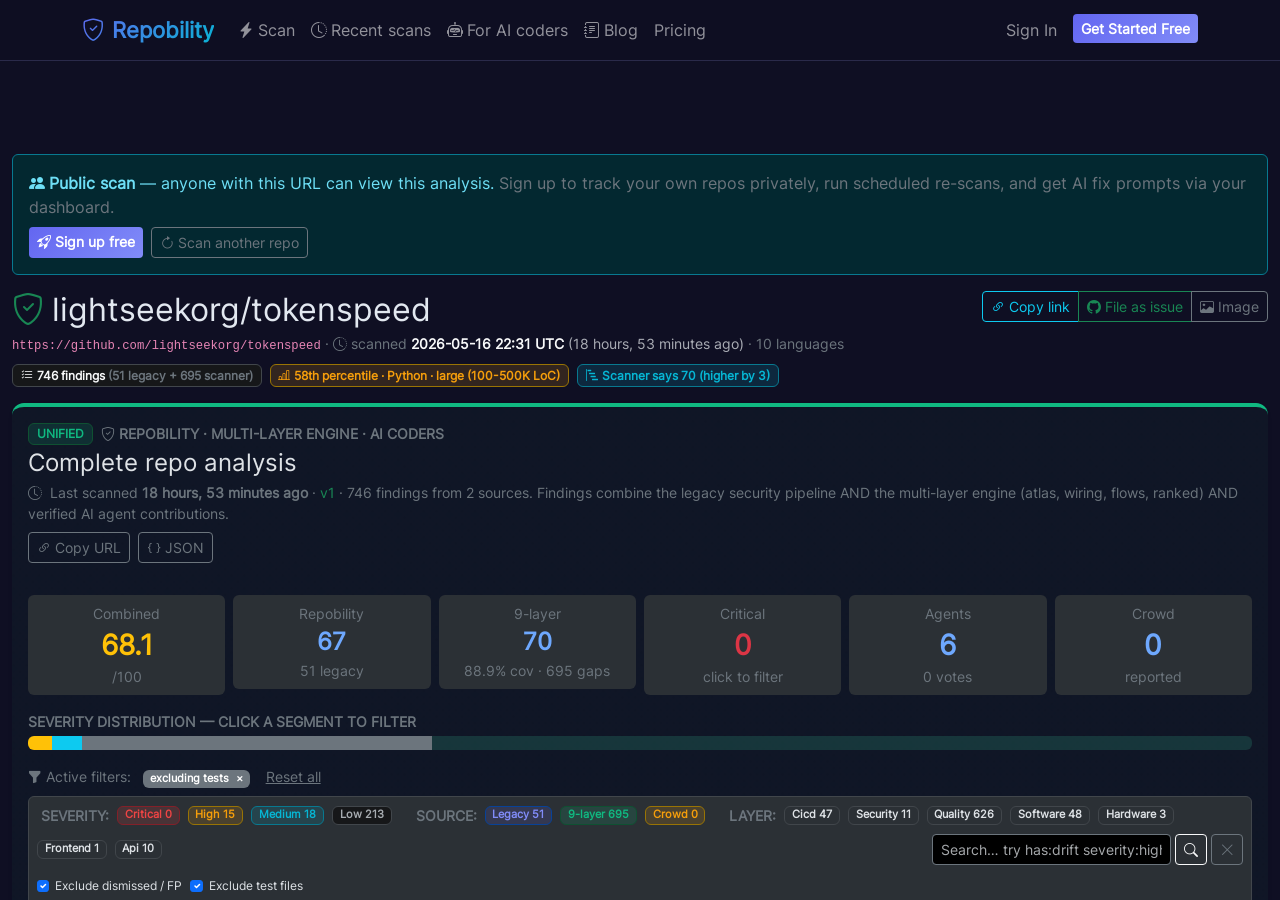
Task: Click Sign In link
Action: 1031,30
